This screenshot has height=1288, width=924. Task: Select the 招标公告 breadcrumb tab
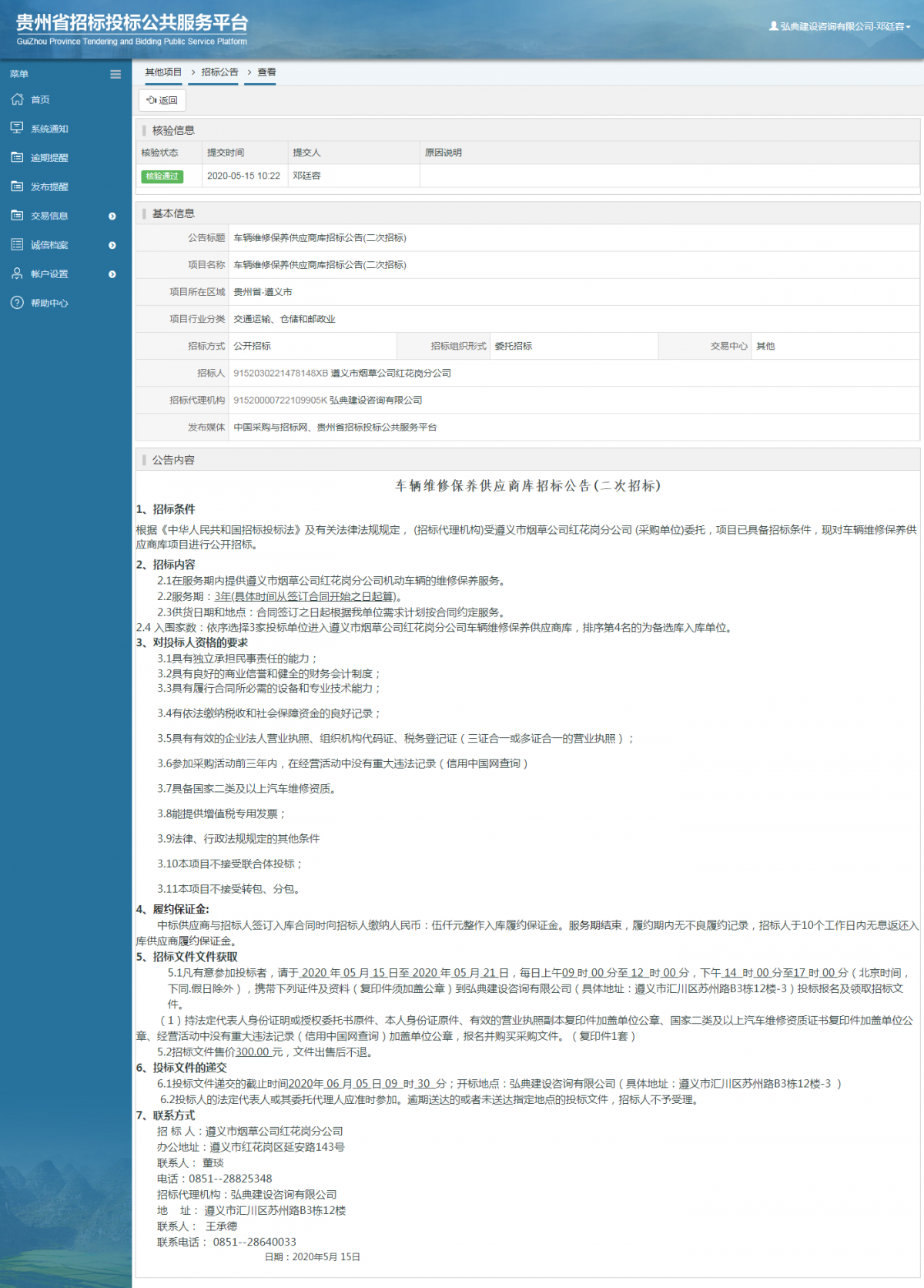219,72
